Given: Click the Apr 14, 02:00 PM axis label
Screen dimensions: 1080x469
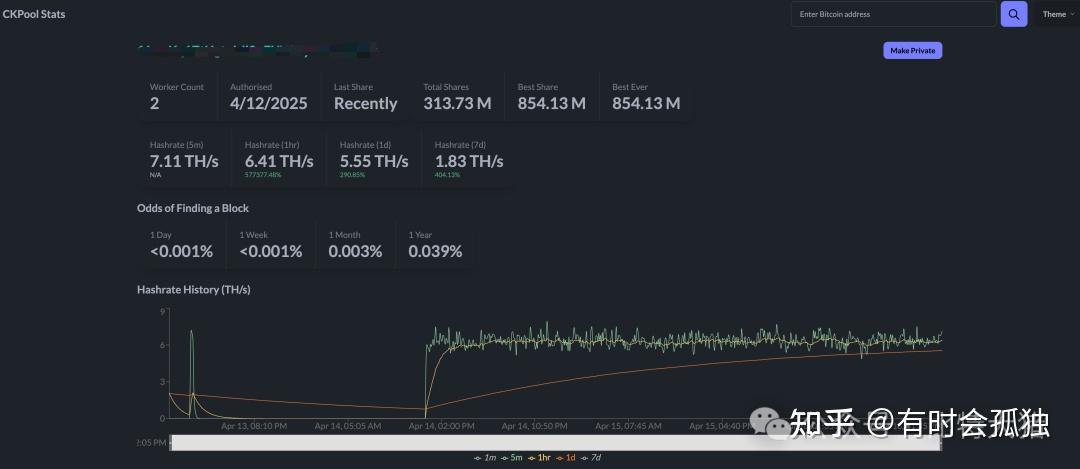Looking at the screenshot, I should pos(442,426).
